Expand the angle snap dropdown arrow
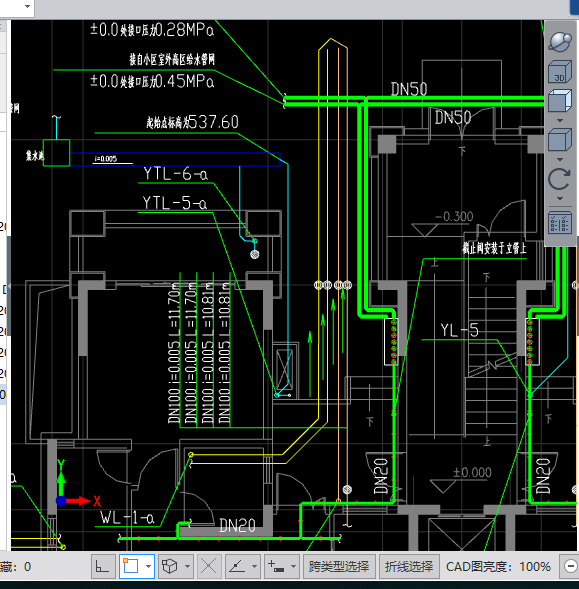This screenshot has height=589, width=579. click(254, 566)
